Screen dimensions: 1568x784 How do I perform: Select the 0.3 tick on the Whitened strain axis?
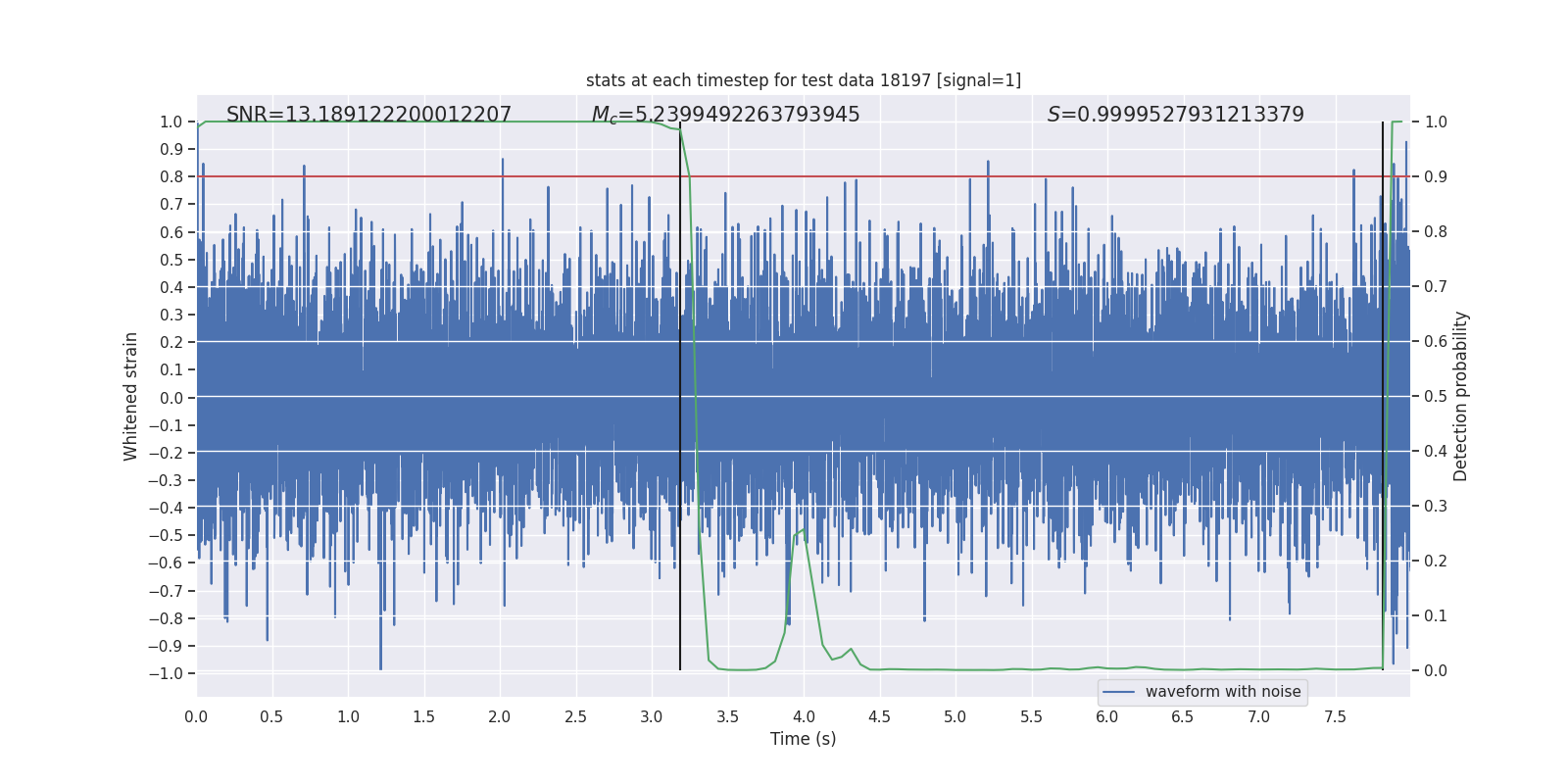pyautogui.click(x=171, y=315)
